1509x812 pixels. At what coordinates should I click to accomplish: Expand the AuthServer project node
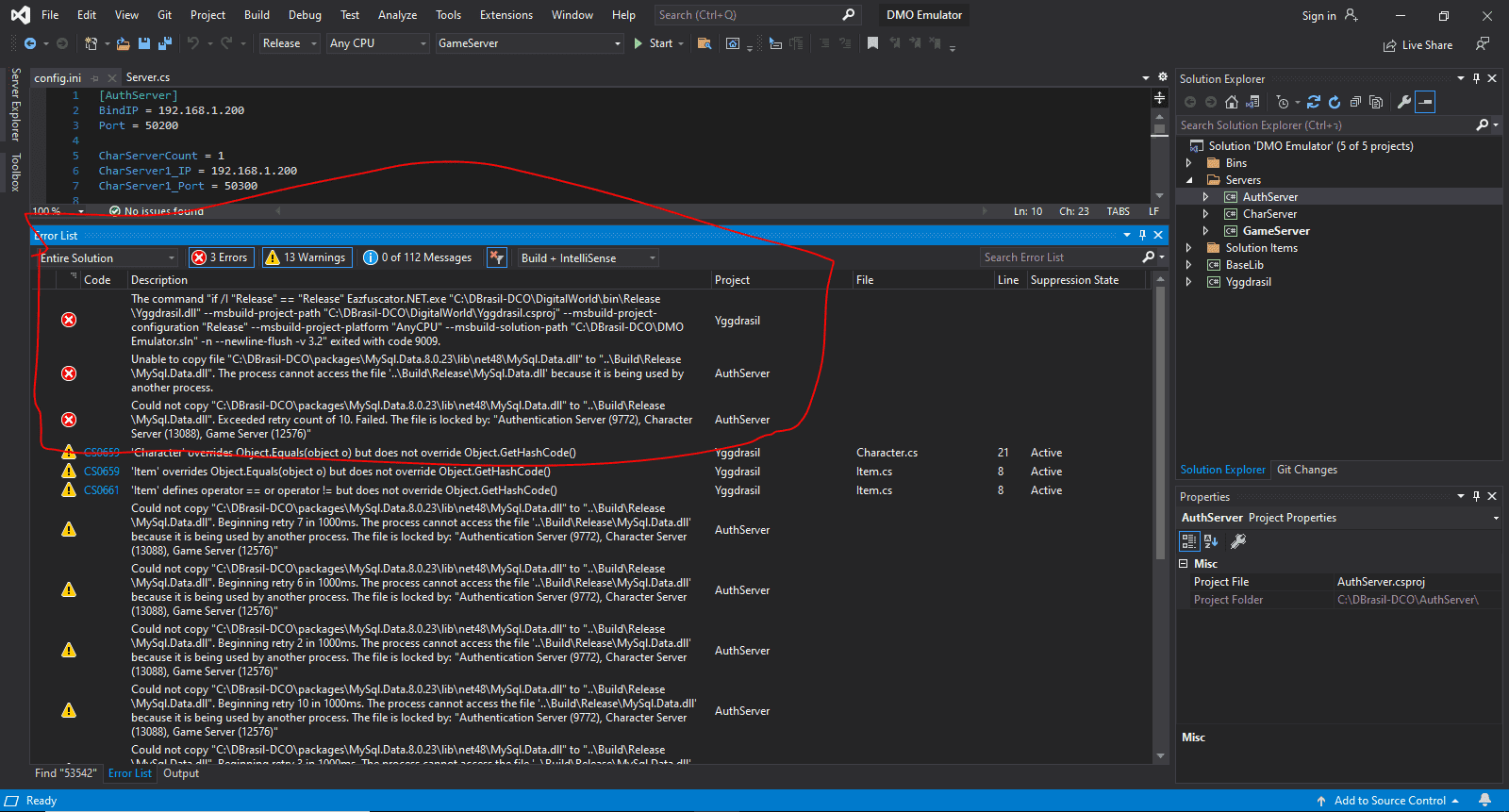pyautogui.click(x=1205, y=197)
